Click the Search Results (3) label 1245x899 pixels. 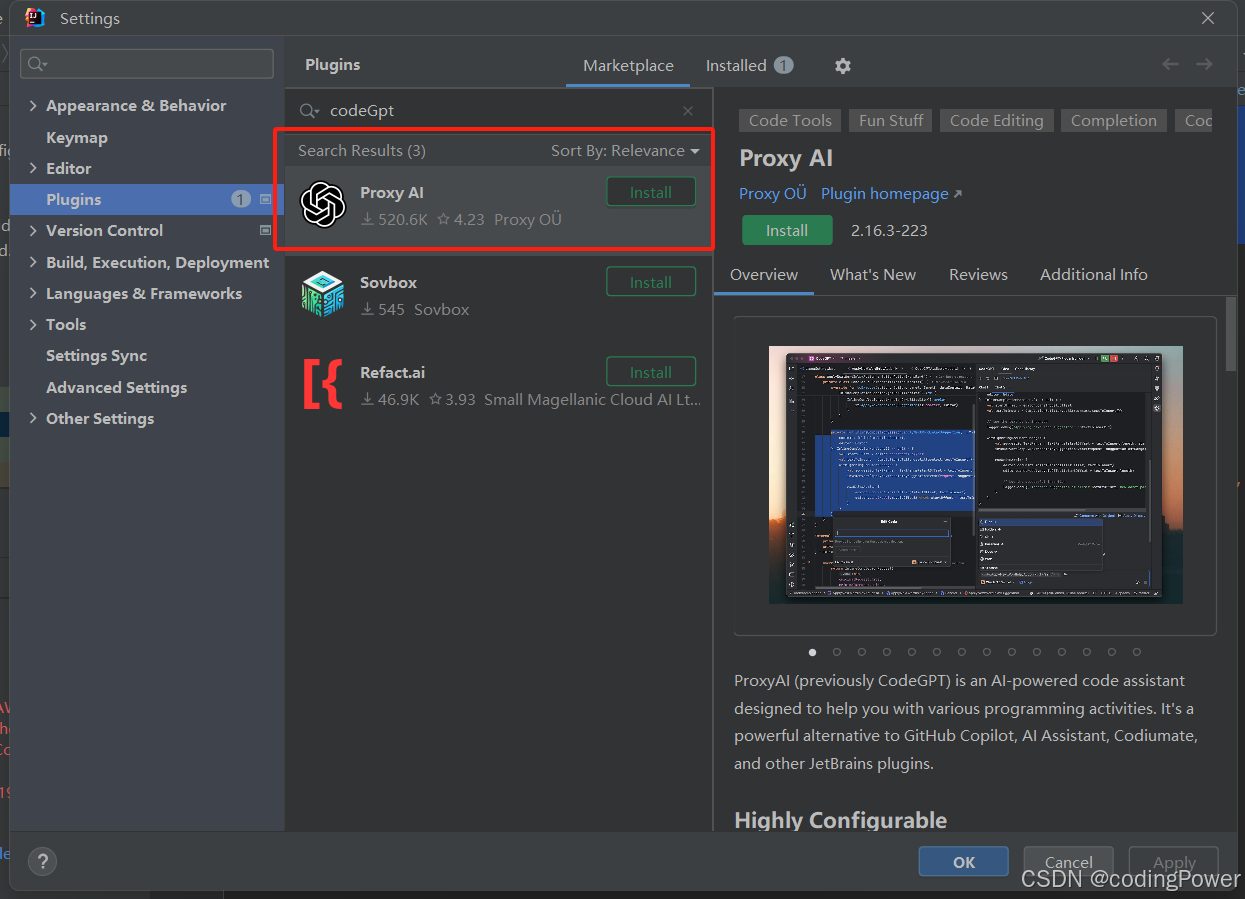362,150
